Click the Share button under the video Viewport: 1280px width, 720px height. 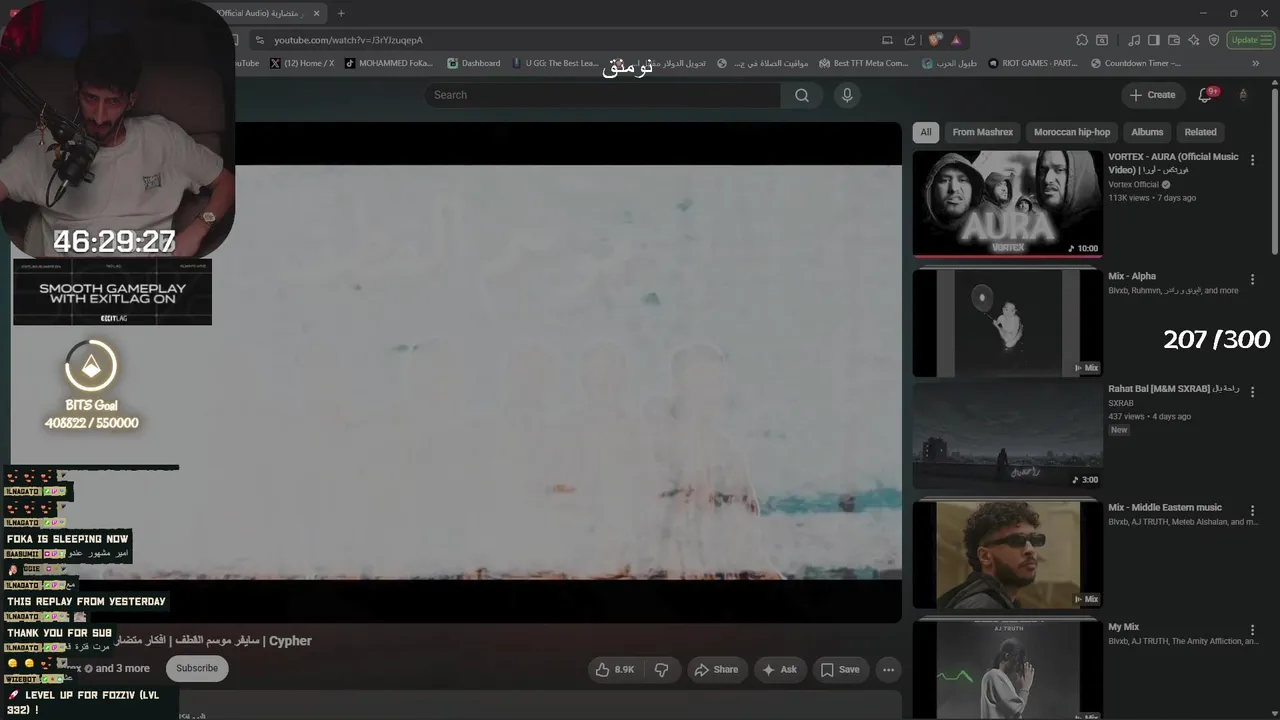coord(716,670)
